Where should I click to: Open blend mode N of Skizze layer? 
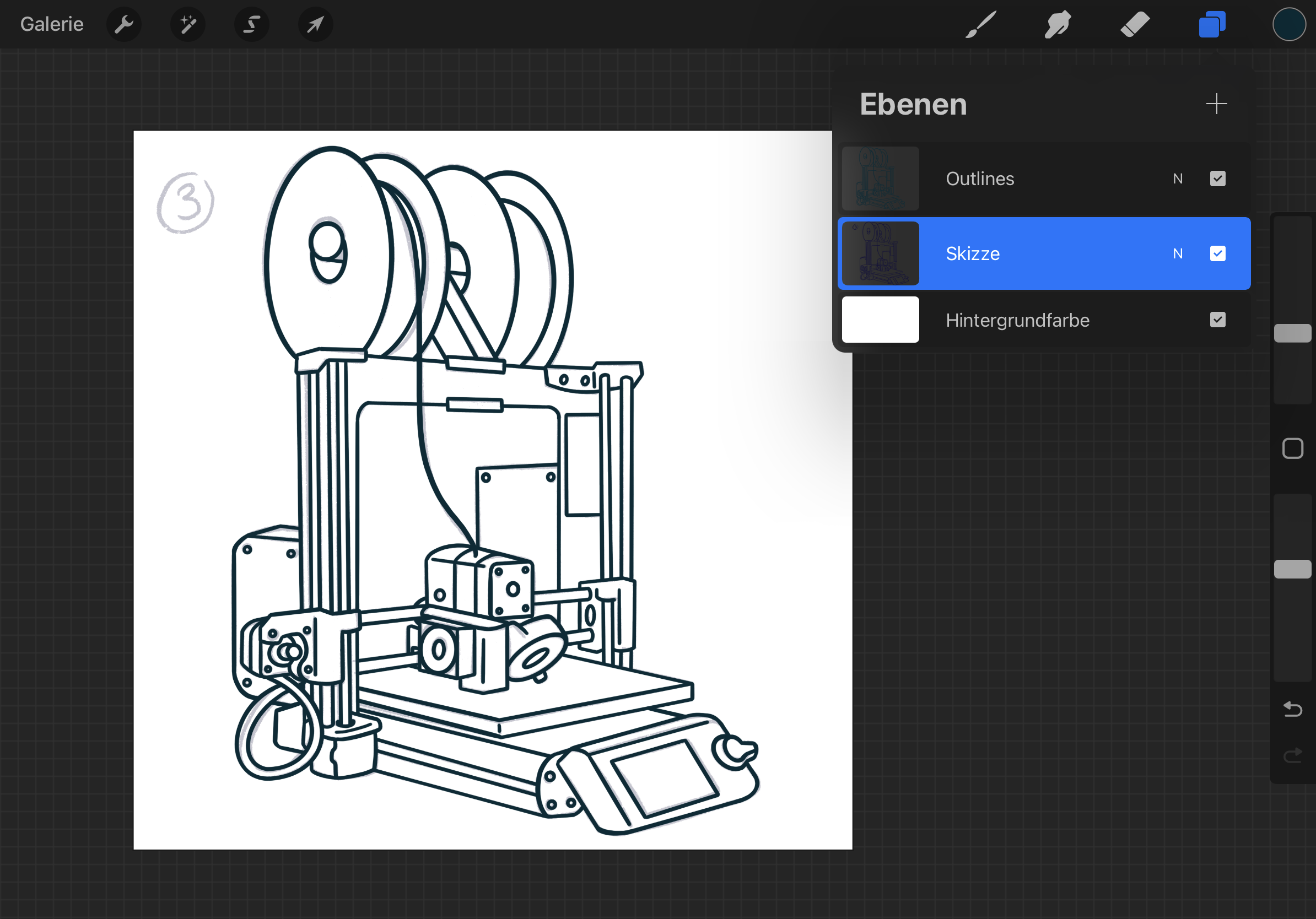[1177, 253]
